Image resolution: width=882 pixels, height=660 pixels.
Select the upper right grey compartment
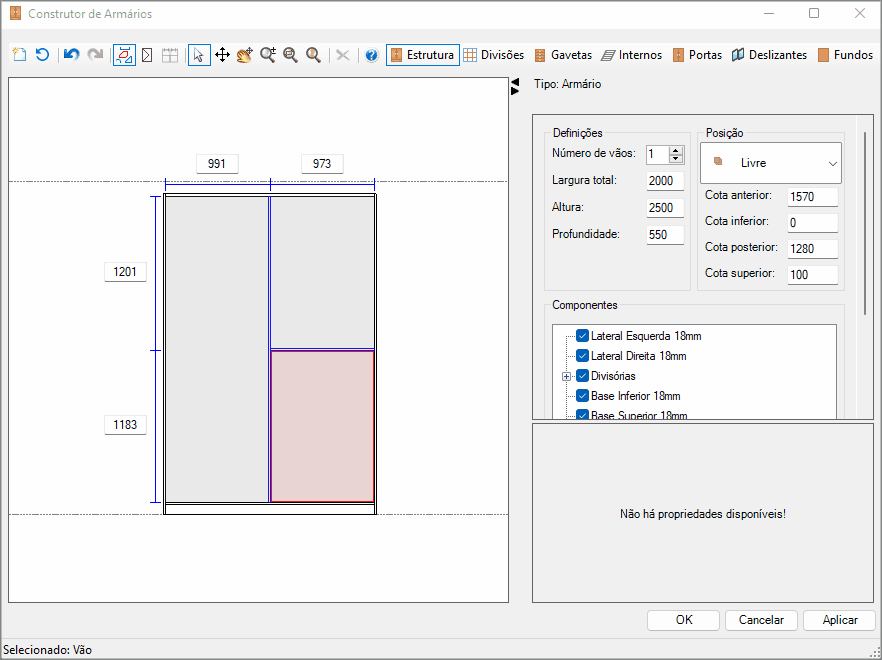(322, 272)
